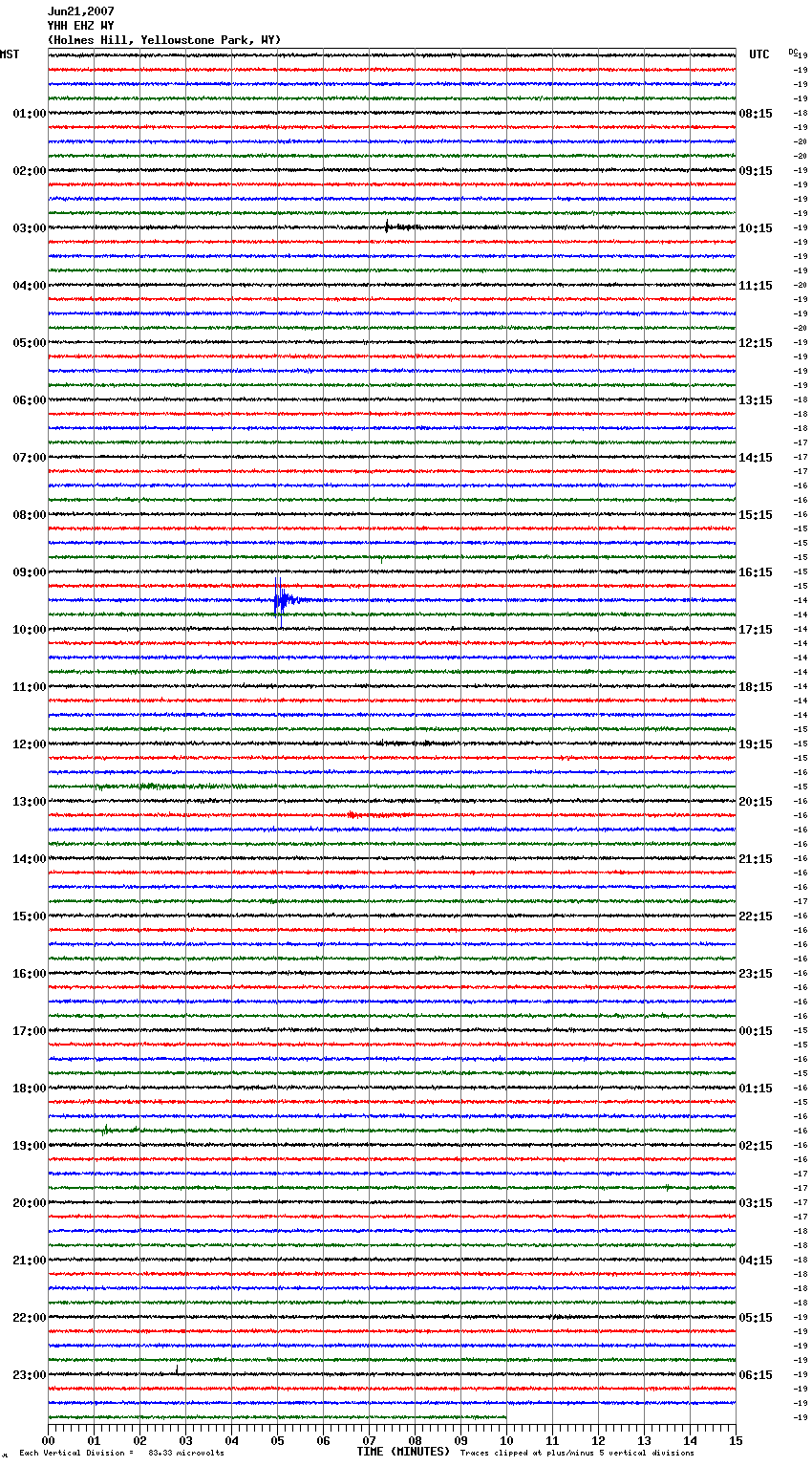Click the 08:15 UTC time label

pyautogui.click(x=756, y=114)
